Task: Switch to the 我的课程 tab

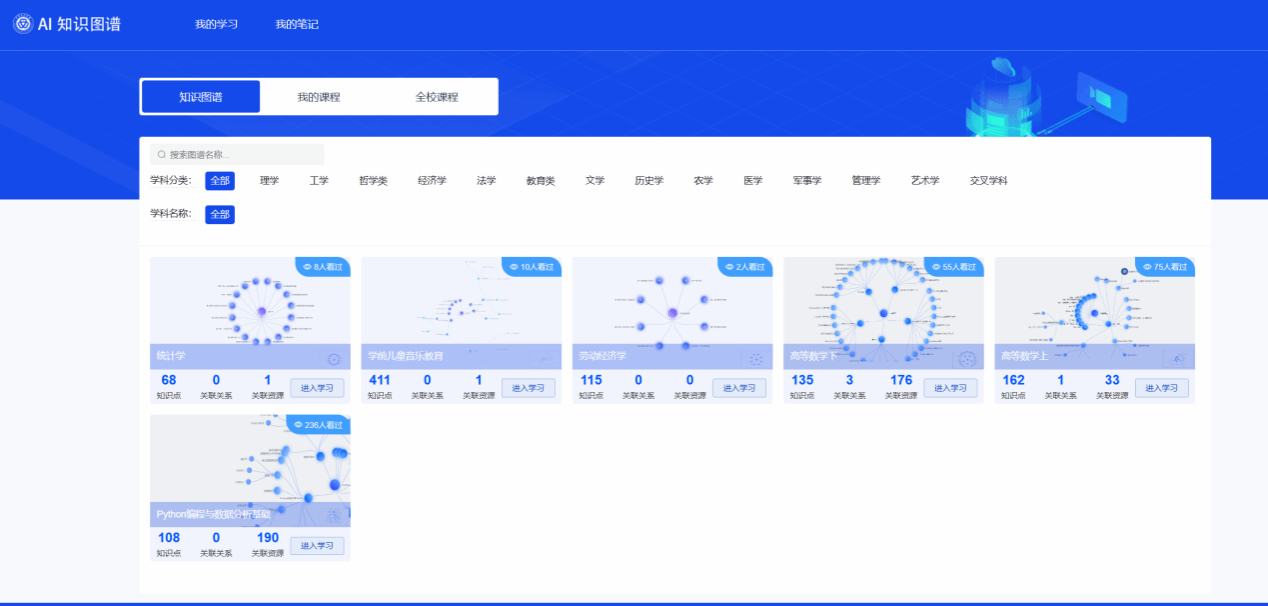Action: pyautogui.click(x=318, y=97)
